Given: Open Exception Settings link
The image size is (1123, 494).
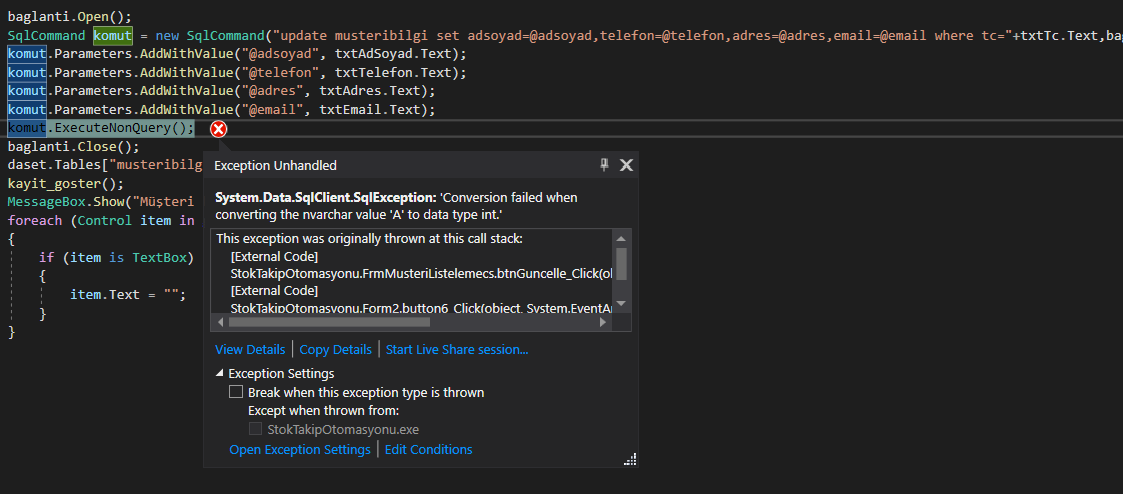Looking at the screenshot, I should point(299,450).
